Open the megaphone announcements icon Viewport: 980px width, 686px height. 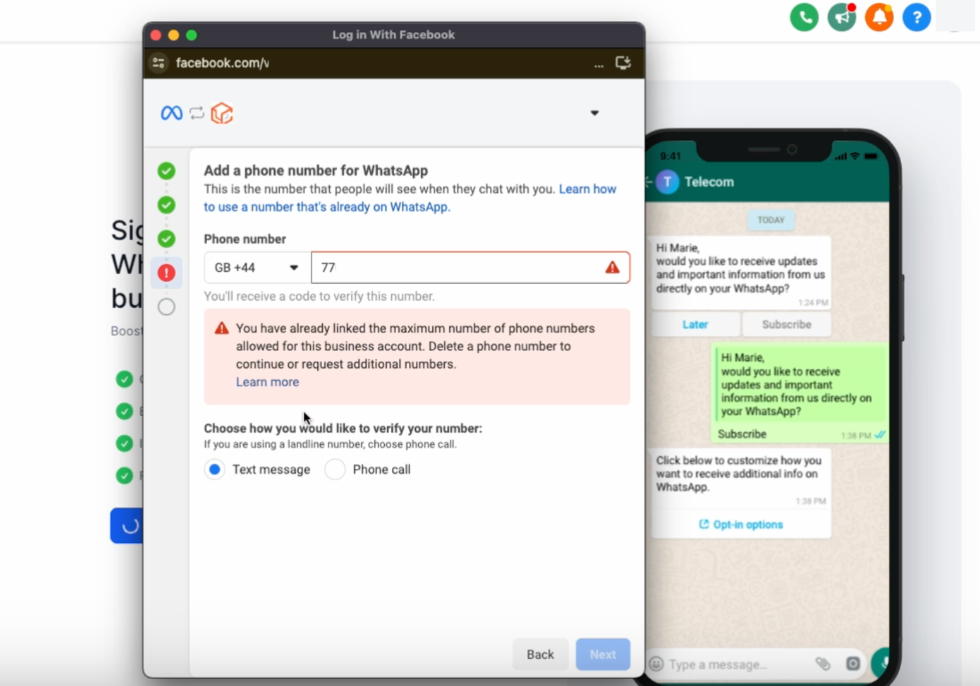(842, 17)
